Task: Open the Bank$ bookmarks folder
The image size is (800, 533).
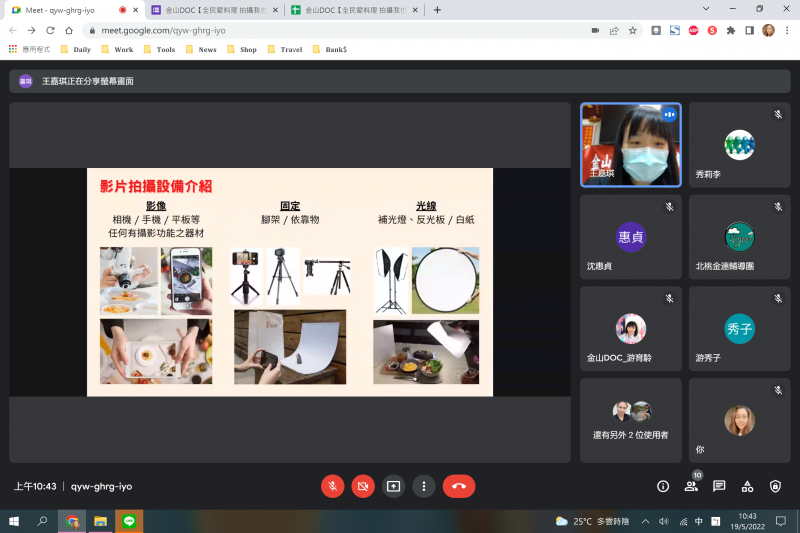Action: (330, 49)
